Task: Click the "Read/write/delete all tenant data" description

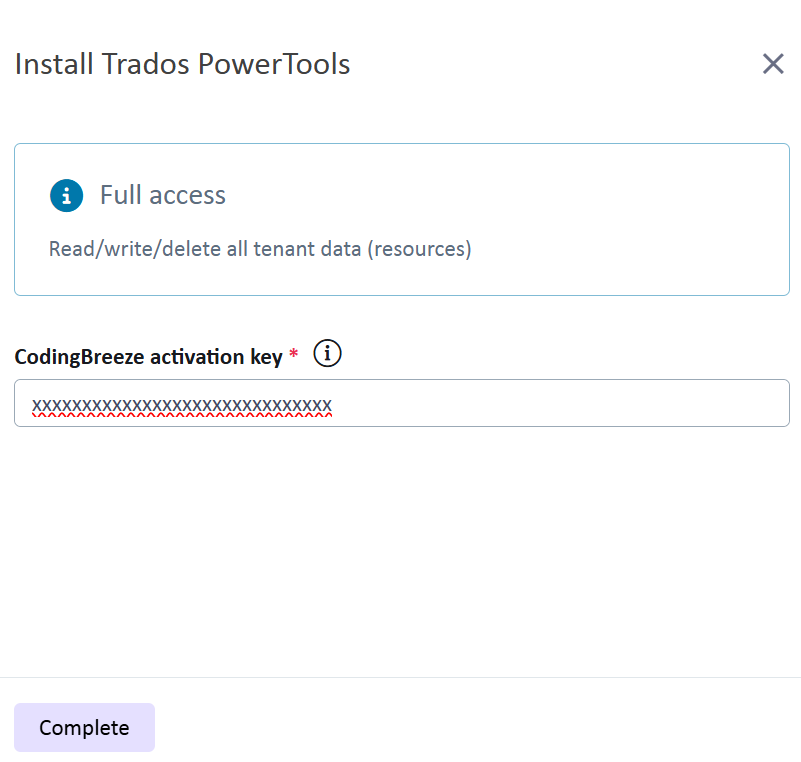Action: (x=205, y=248)
